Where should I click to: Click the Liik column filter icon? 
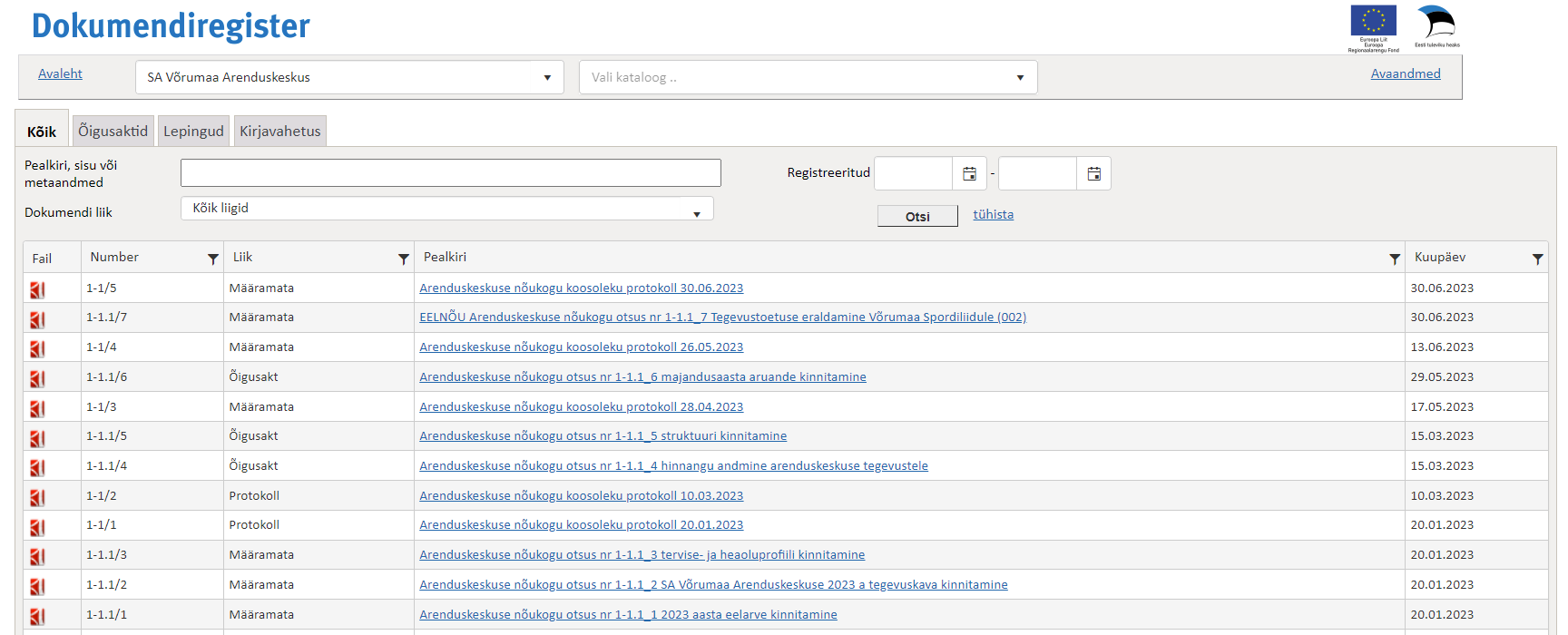[404, 259]
